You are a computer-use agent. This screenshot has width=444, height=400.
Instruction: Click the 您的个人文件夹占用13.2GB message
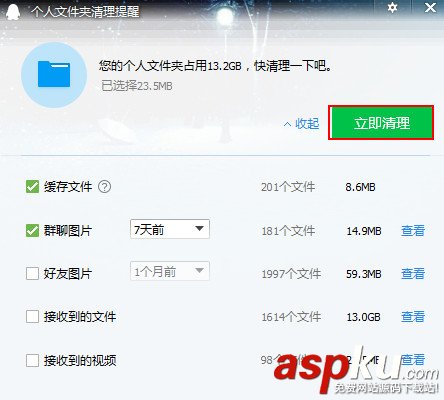(216, 66)
